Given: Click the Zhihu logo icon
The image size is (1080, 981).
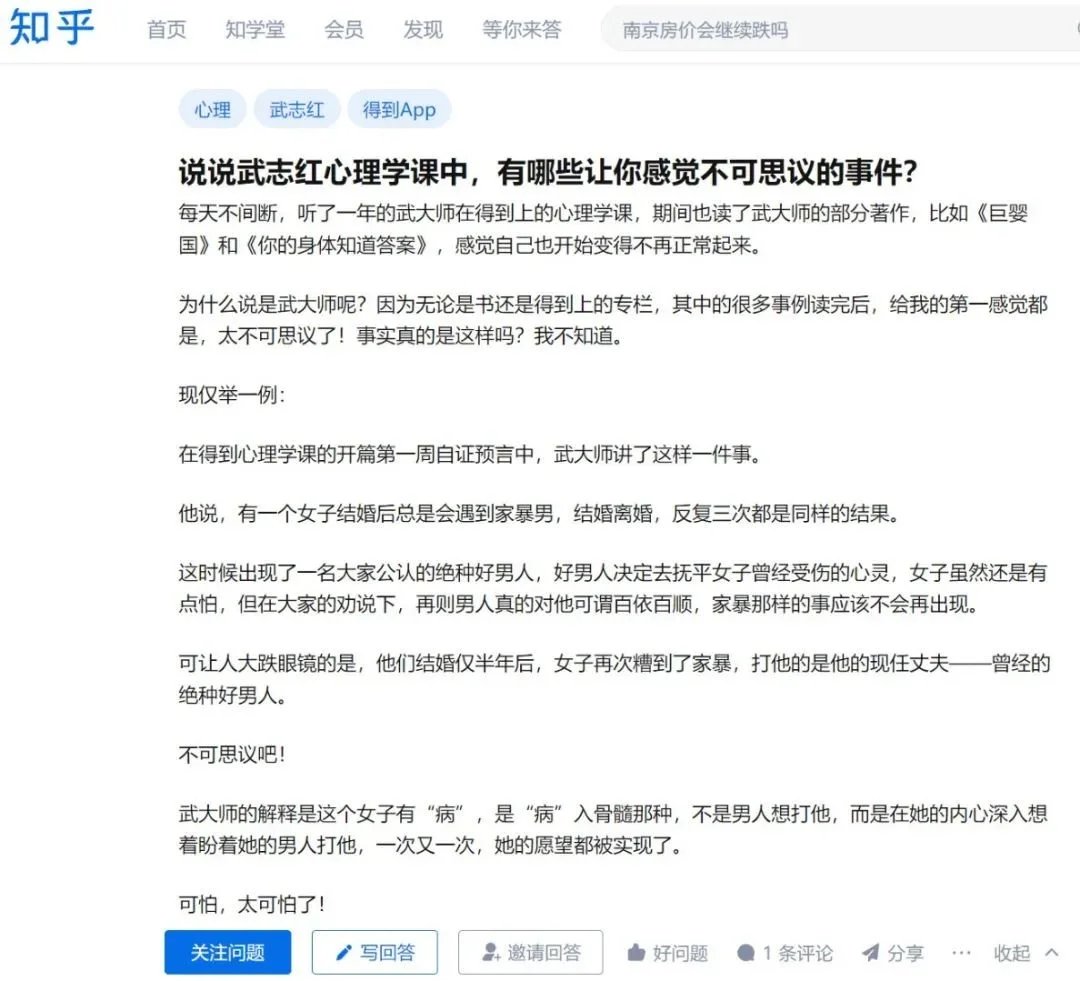Looking at the screenshot, I should (50, 28).
